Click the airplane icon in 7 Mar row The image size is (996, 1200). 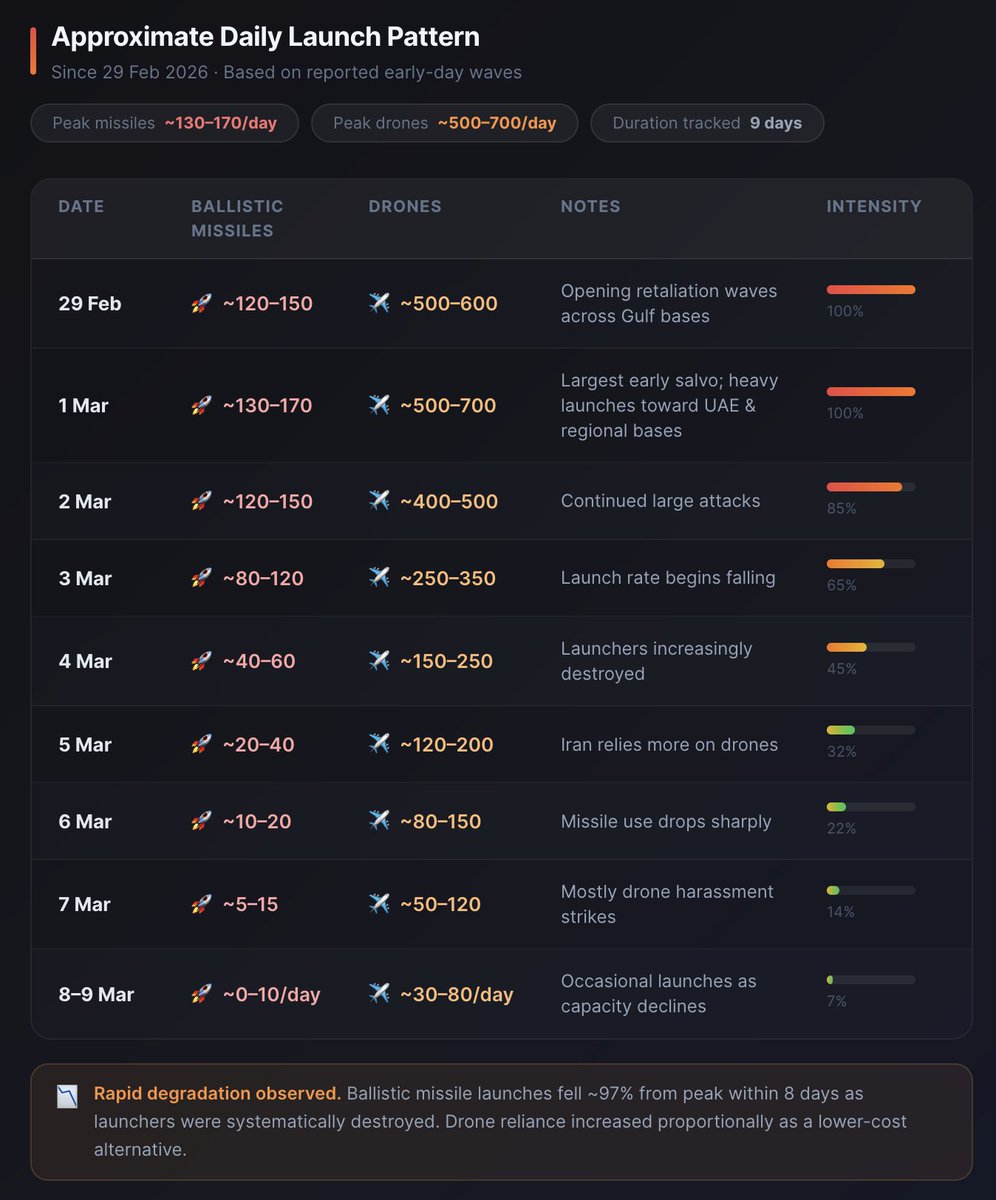point(379,904)
